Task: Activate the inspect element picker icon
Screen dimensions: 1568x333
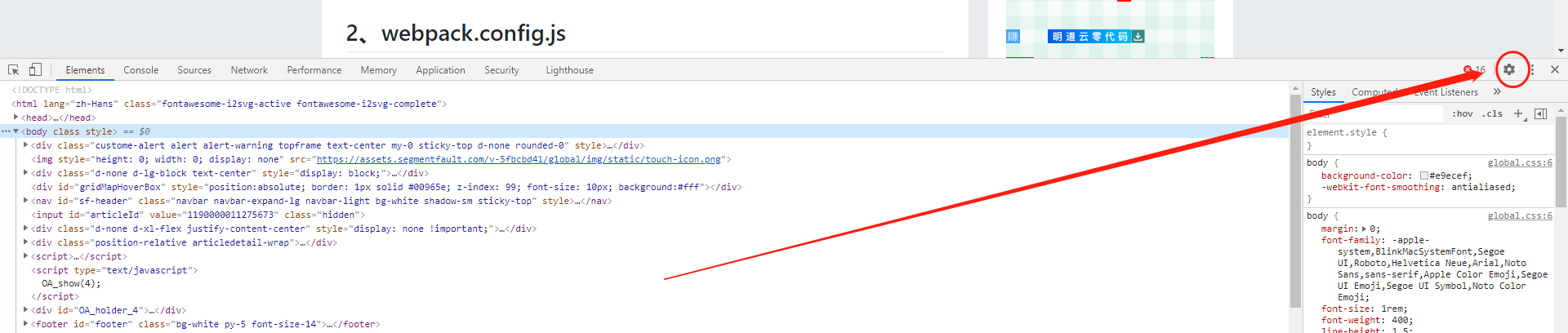Action: tap(14, 70)
